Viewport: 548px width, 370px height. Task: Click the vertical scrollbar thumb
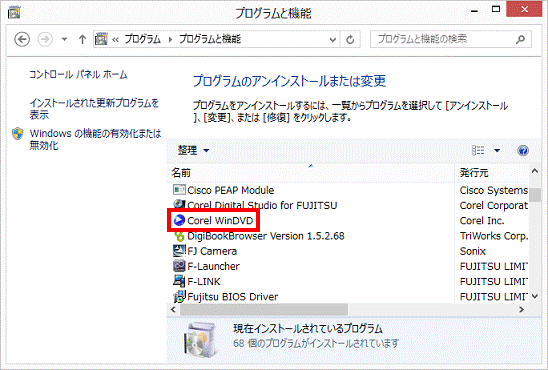tap(535, 195)
